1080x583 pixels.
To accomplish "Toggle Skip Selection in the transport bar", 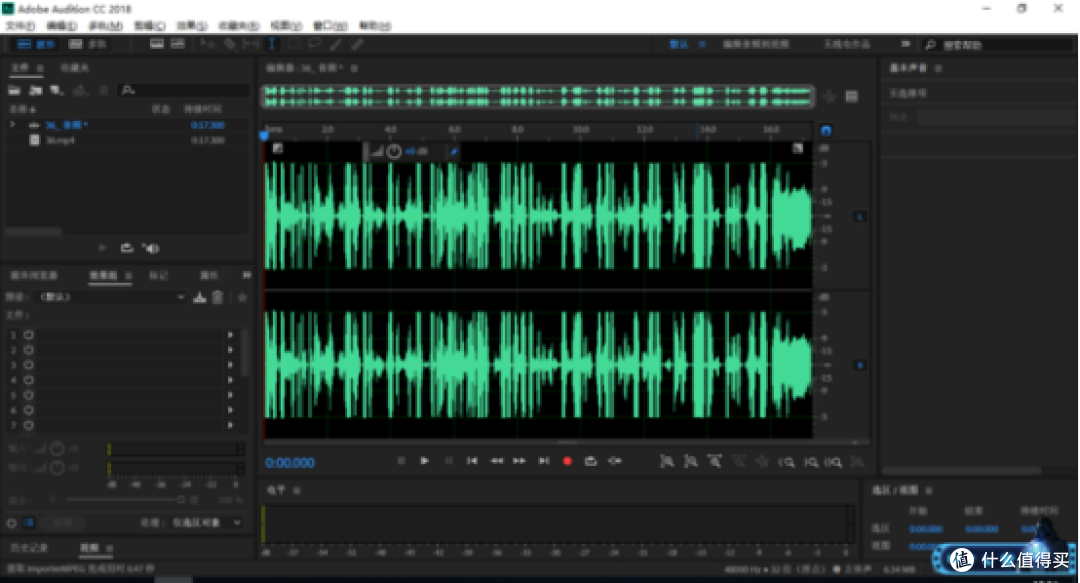I will (x=615, y=461).
